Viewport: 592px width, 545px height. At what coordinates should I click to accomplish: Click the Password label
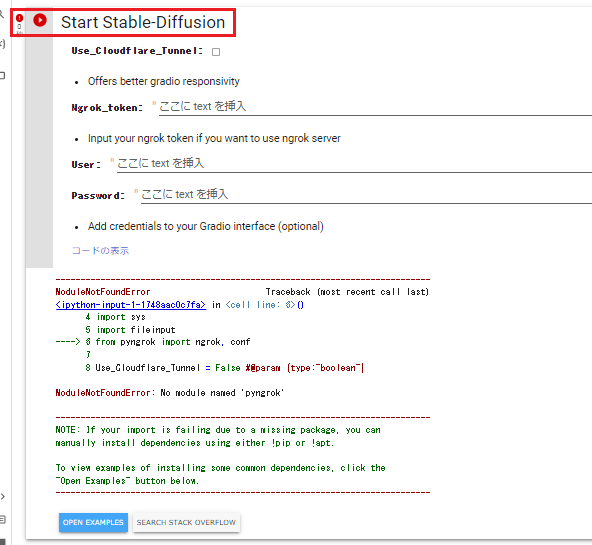tap(98, 196)
